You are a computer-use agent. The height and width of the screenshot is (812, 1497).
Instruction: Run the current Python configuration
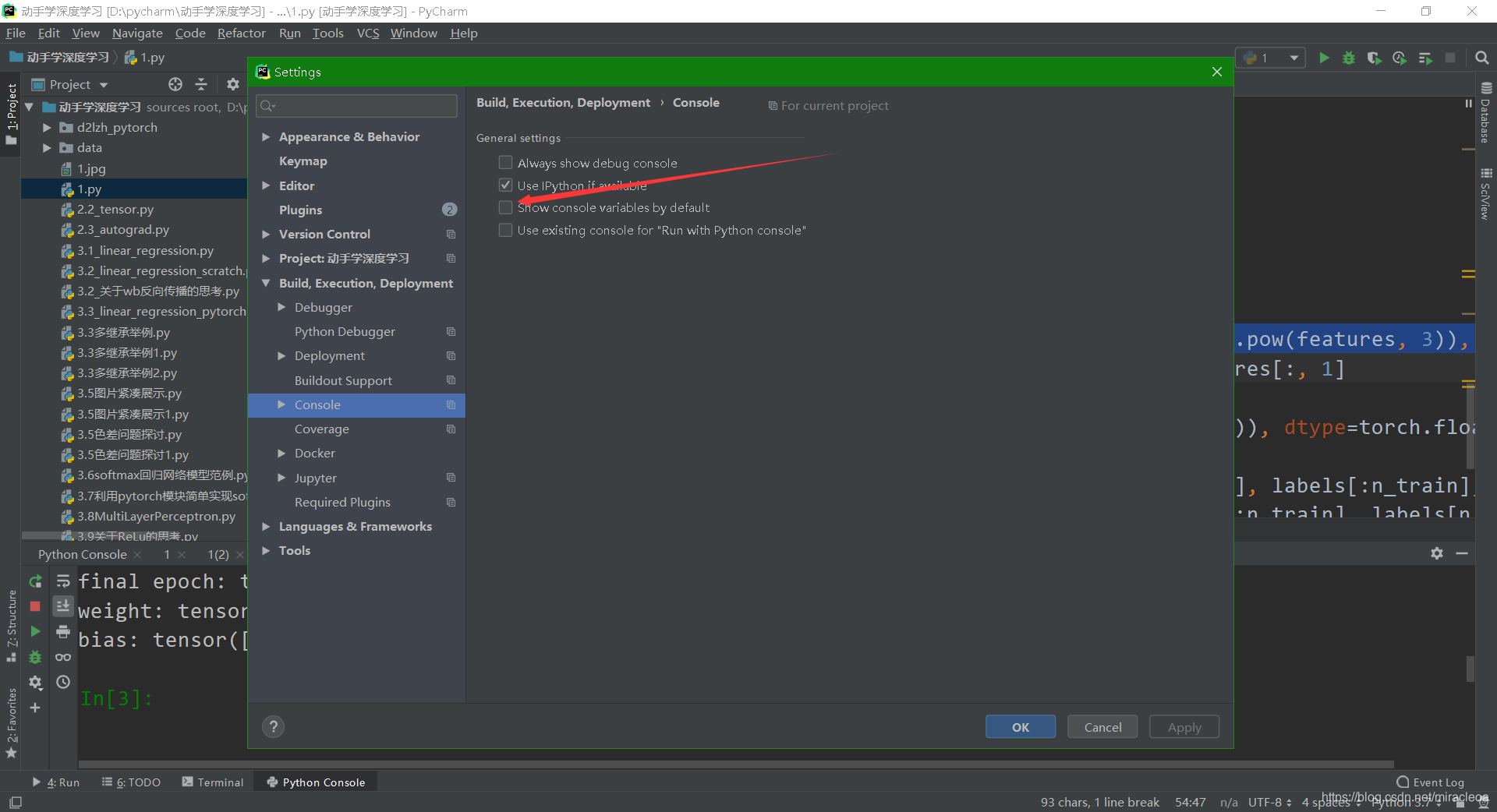[1324, 58]
